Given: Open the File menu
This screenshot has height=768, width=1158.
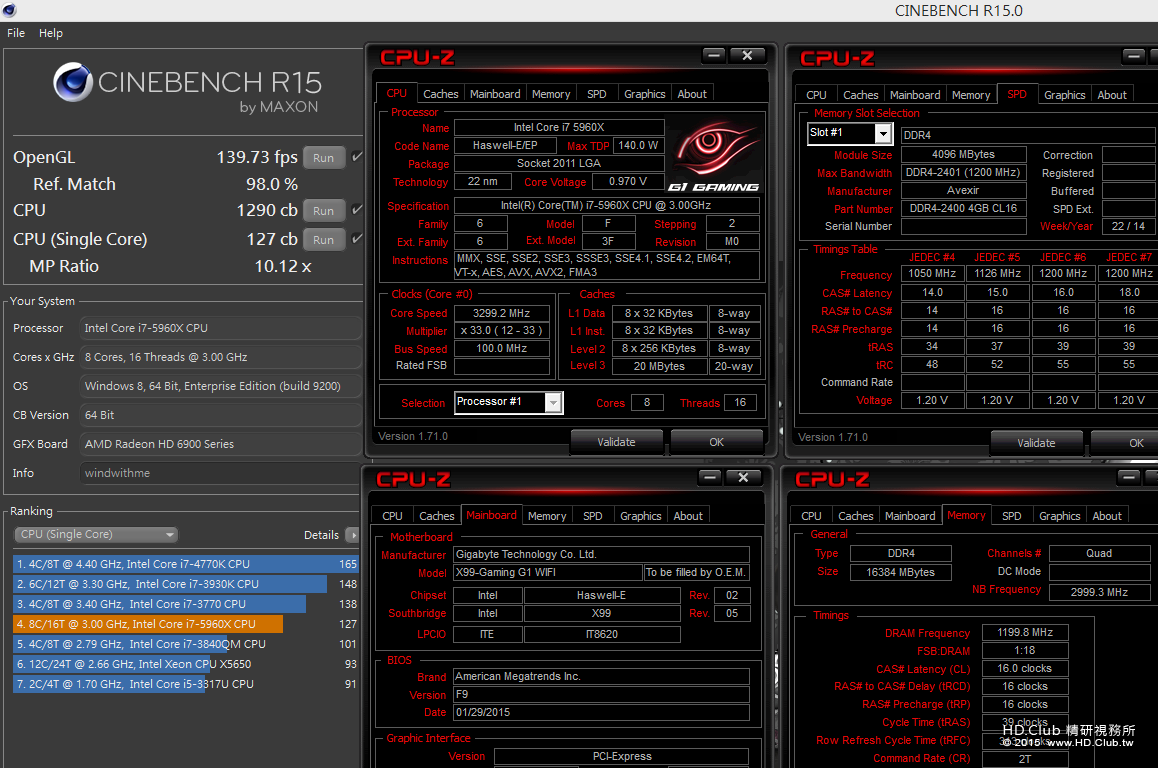Looking at the screenshot, I should coord(16,33).
